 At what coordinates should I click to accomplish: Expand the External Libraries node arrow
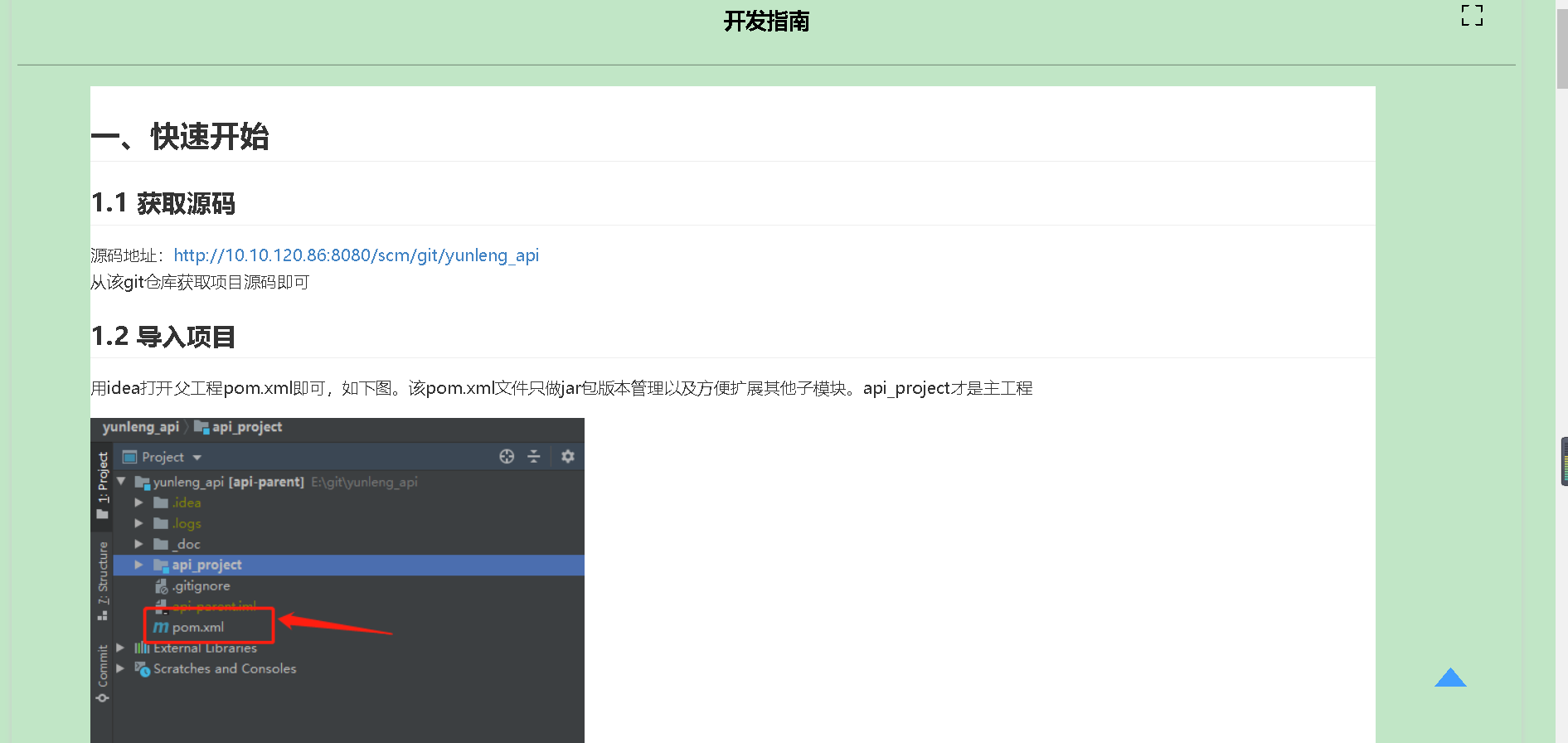pyautogui.click(x=121, y=648)
